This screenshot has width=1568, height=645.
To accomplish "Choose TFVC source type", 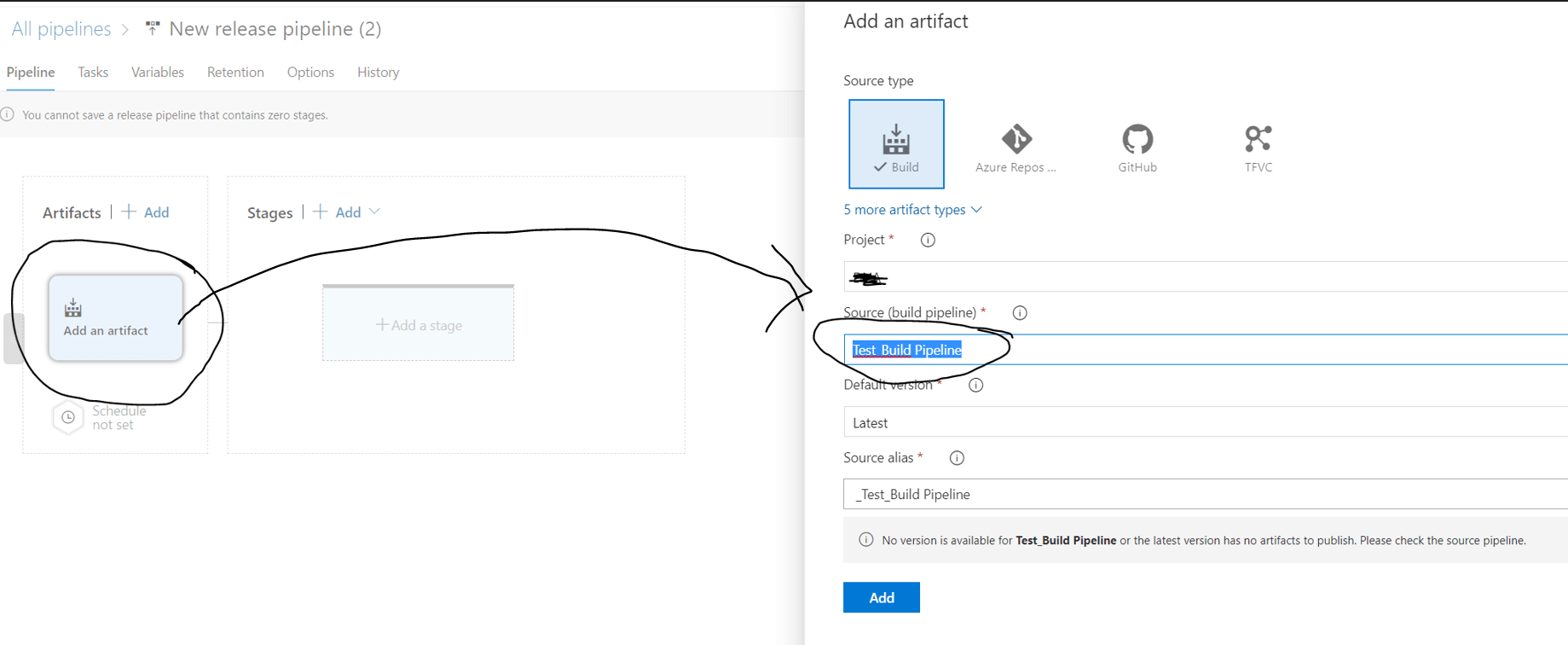I will coord(1258,147).
